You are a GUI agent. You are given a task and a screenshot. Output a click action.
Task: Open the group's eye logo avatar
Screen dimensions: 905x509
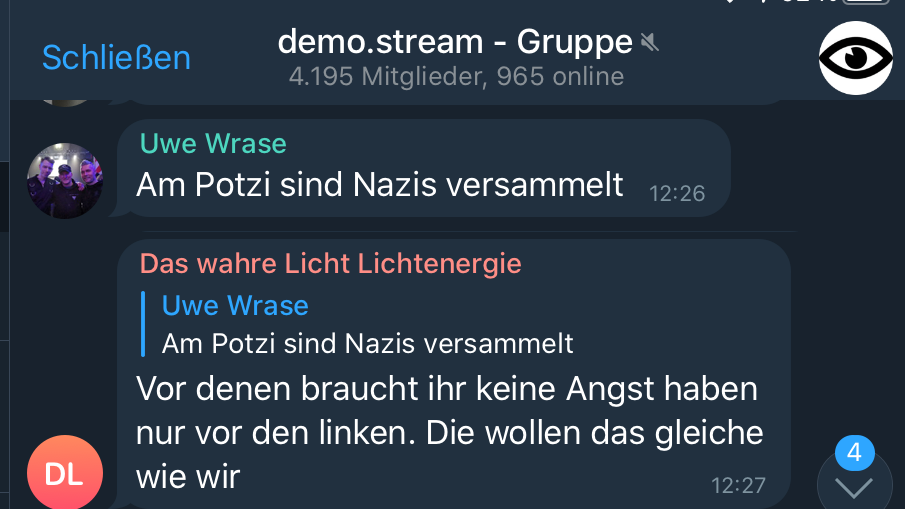[x=855, y=58]
